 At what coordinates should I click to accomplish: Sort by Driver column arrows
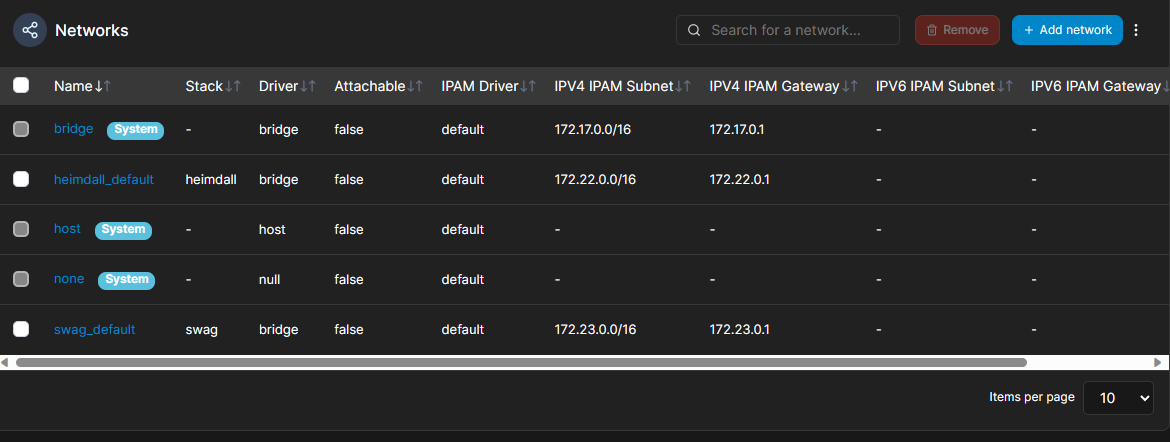coord(309,87)
